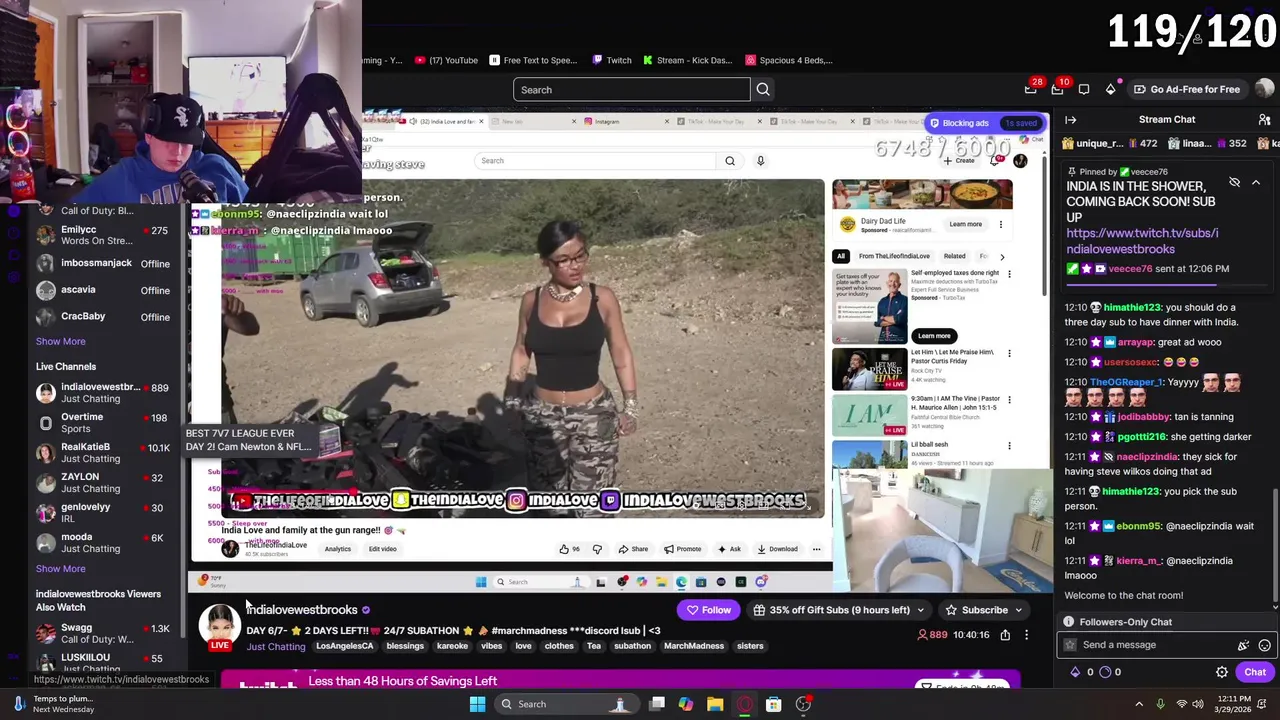Open the Stream - Kick Dashboard bookmark

(x=688, y=60)
